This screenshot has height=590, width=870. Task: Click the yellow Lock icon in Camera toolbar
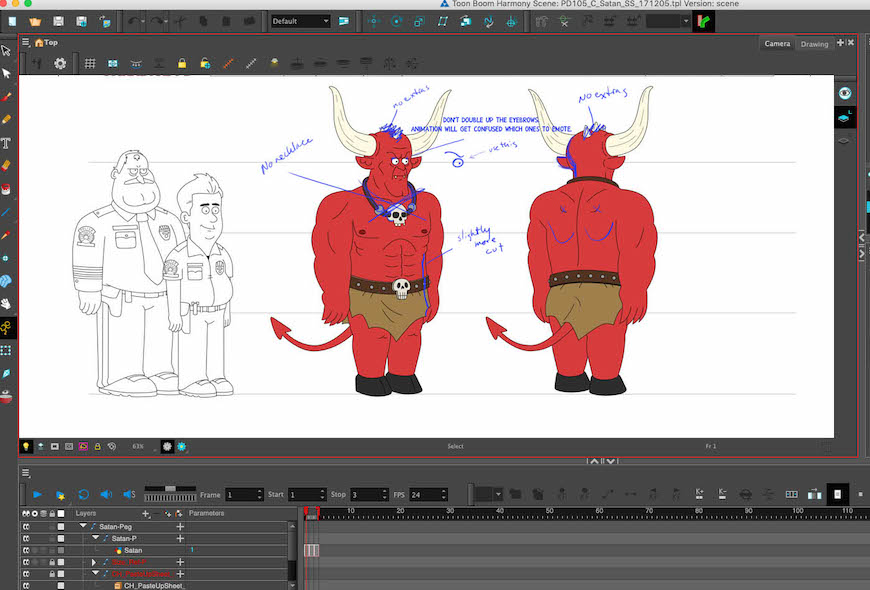point(182,64)
